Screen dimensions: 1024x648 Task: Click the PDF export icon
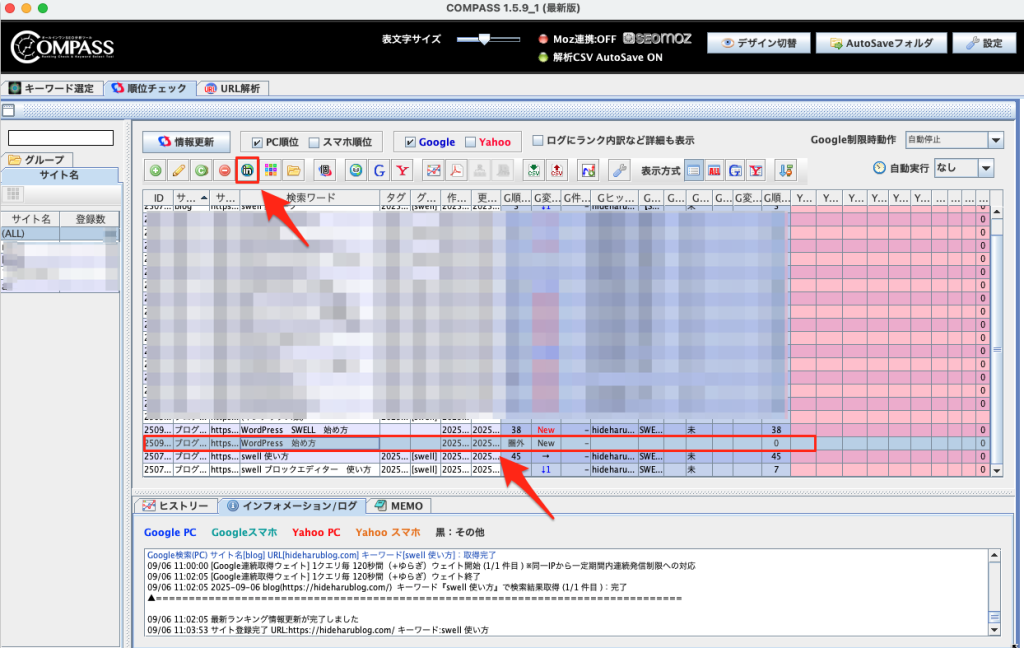click(x=456, y=170)
